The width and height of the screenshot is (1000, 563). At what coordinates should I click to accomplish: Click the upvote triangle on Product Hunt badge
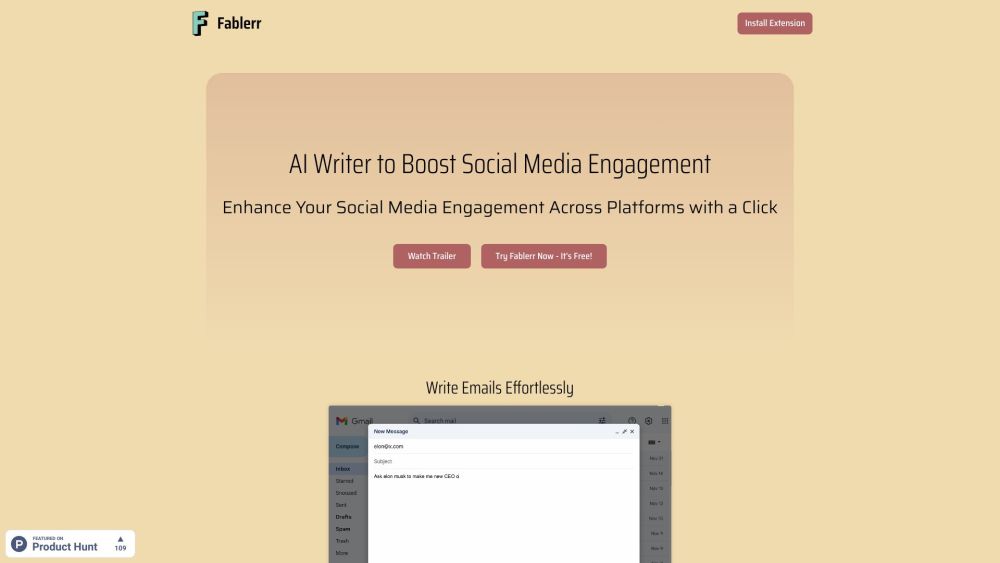[120, 539]
